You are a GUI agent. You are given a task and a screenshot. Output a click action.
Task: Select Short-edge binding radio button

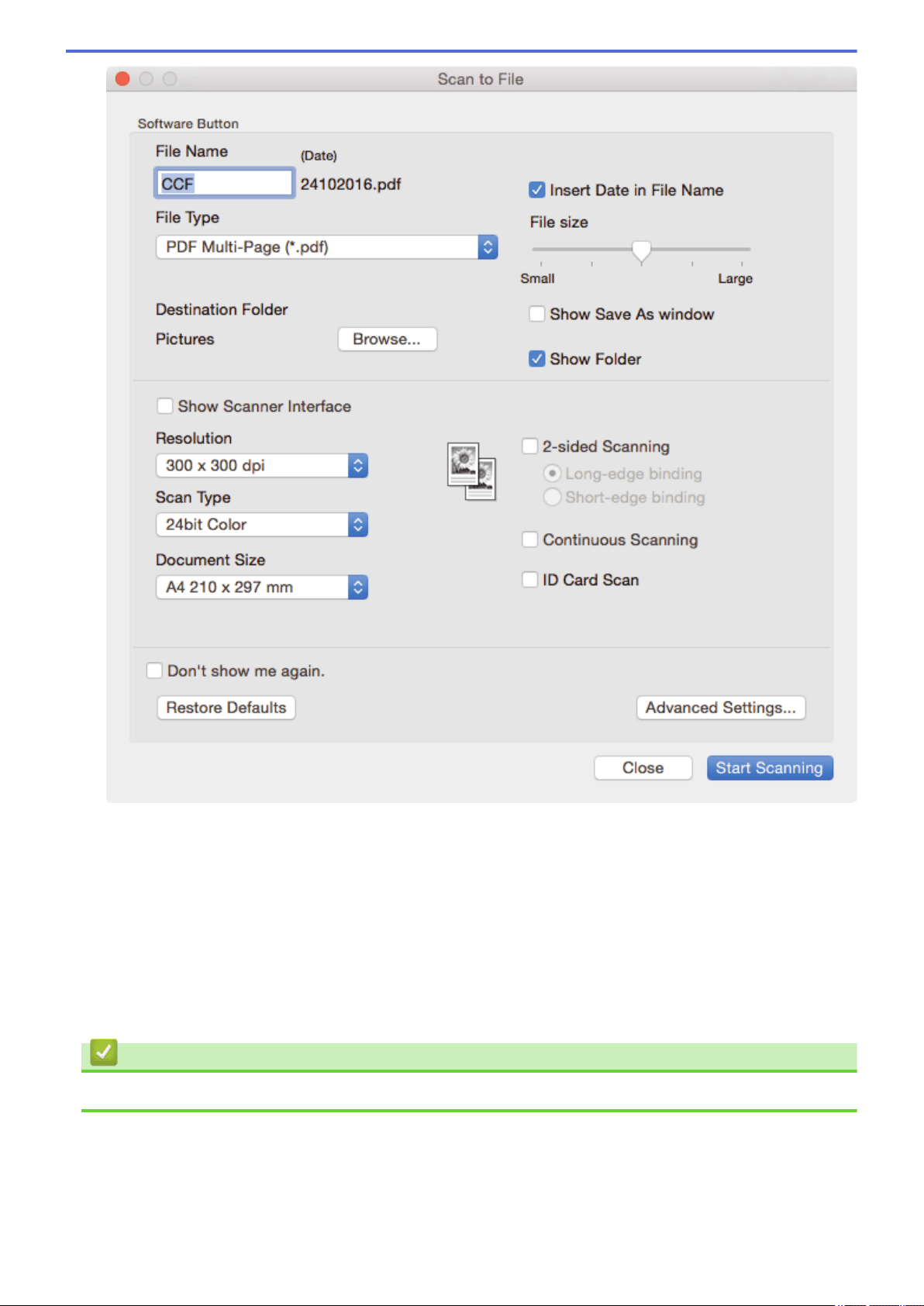(x=552, y=497)
